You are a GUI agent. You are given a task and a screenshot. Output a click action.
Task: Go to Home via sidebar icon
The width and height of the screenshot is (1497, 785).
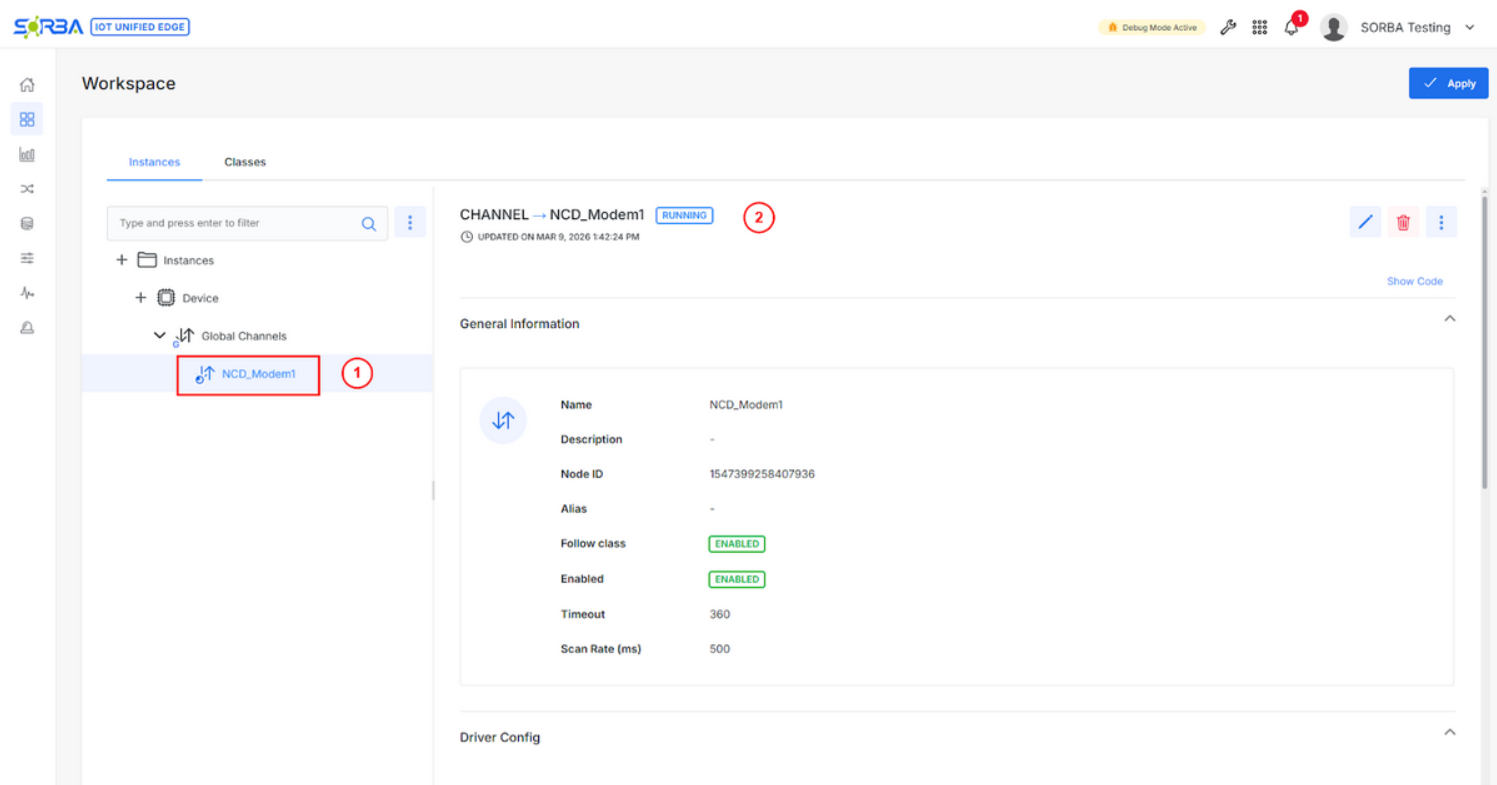[x=27, y=85]
